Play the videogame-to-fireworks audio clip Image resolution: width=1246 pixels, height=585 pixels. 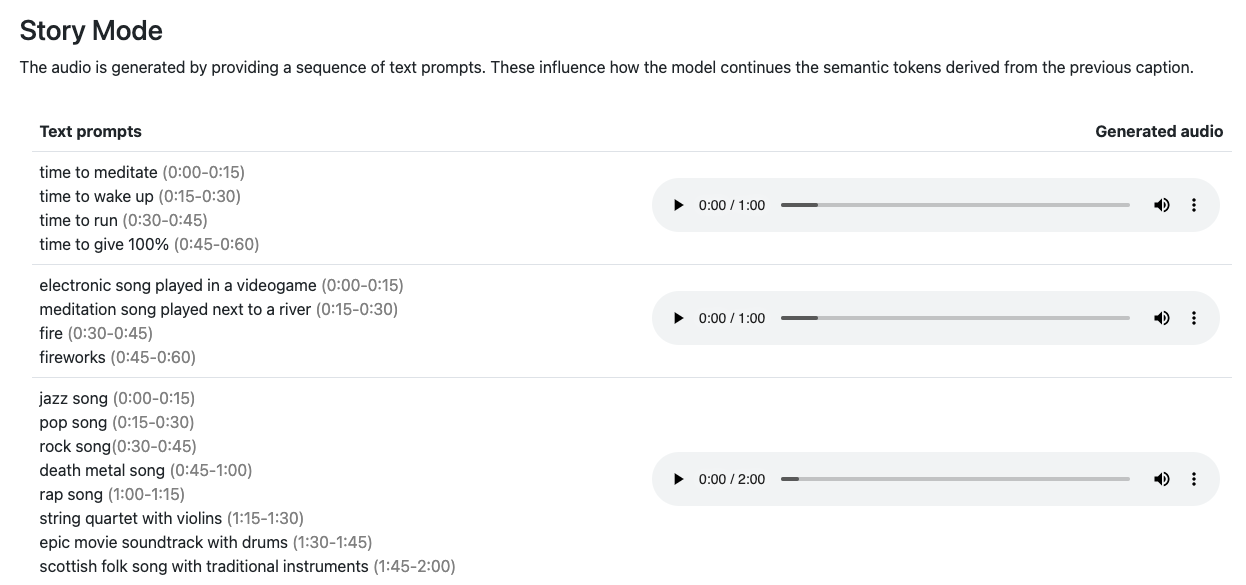point(679,318)
